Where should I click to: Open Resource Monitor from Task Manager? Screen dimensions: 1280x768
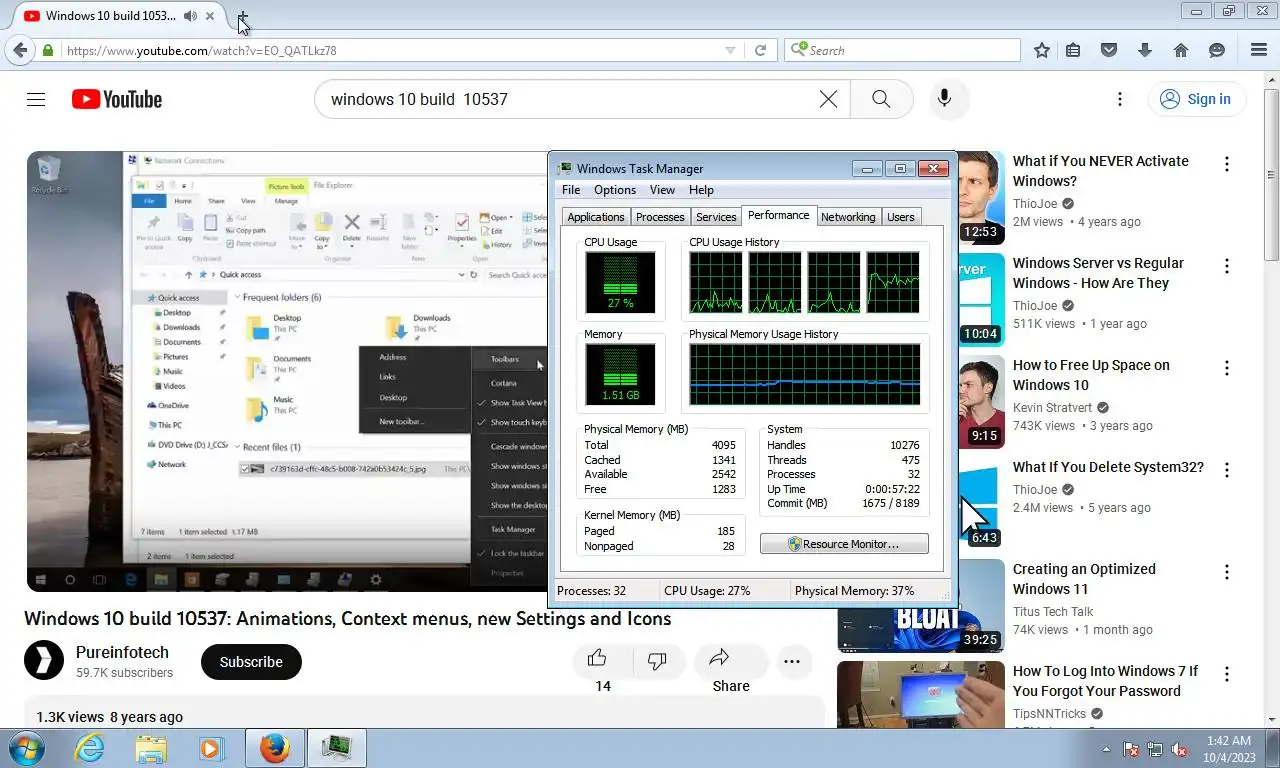[844, 544]
